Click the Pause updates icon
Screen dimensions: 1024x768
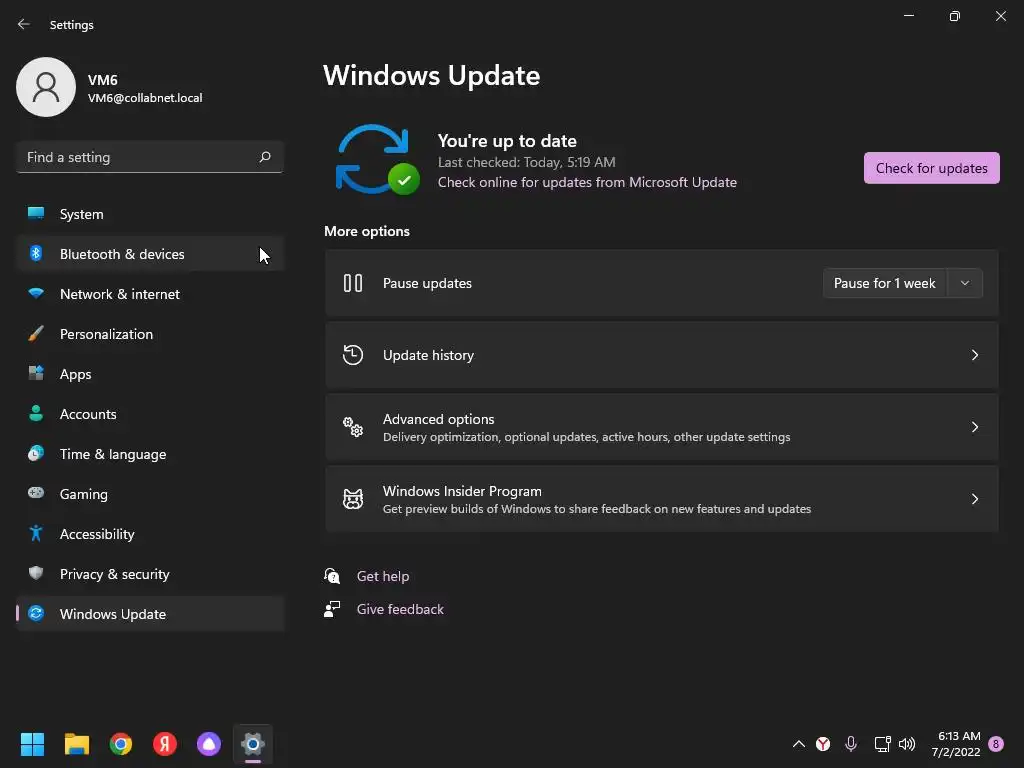[x=353, y=283]
